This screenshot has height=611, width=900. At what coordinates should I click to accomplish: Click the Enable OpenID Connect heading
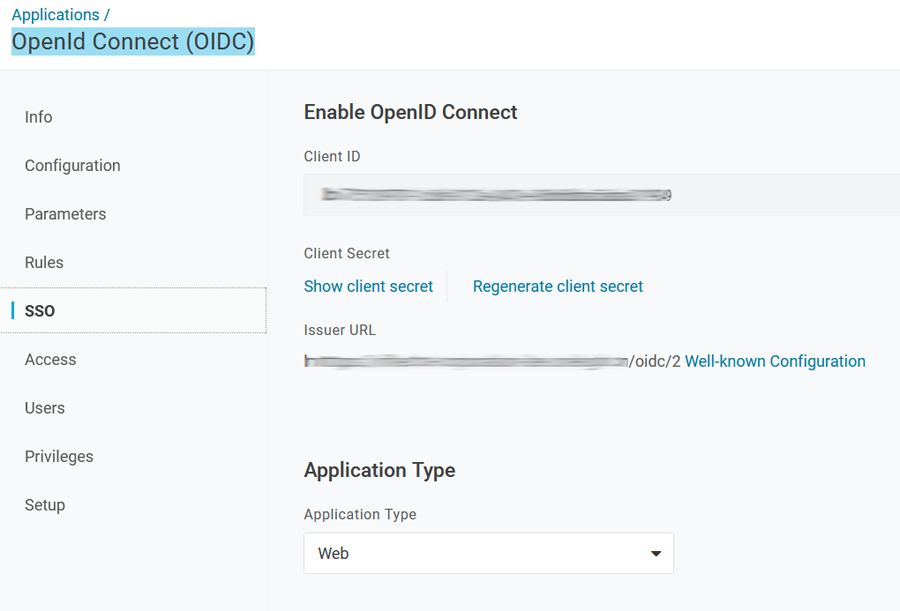(410, 112)
